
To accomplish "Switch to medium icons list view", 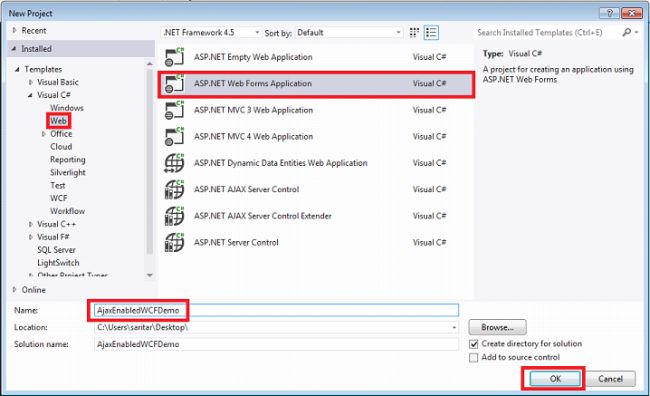I will [431, 33].
